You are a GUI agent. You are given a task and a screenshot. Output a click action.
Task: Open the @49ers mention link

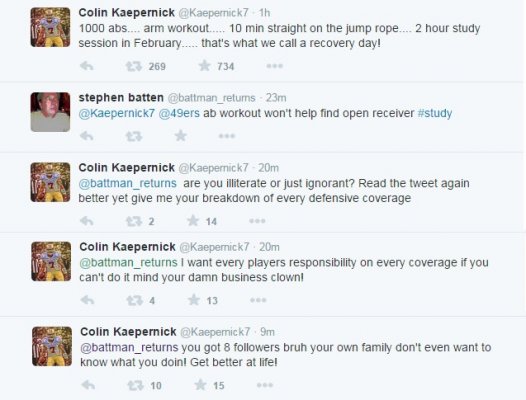[x=179, y=113]
